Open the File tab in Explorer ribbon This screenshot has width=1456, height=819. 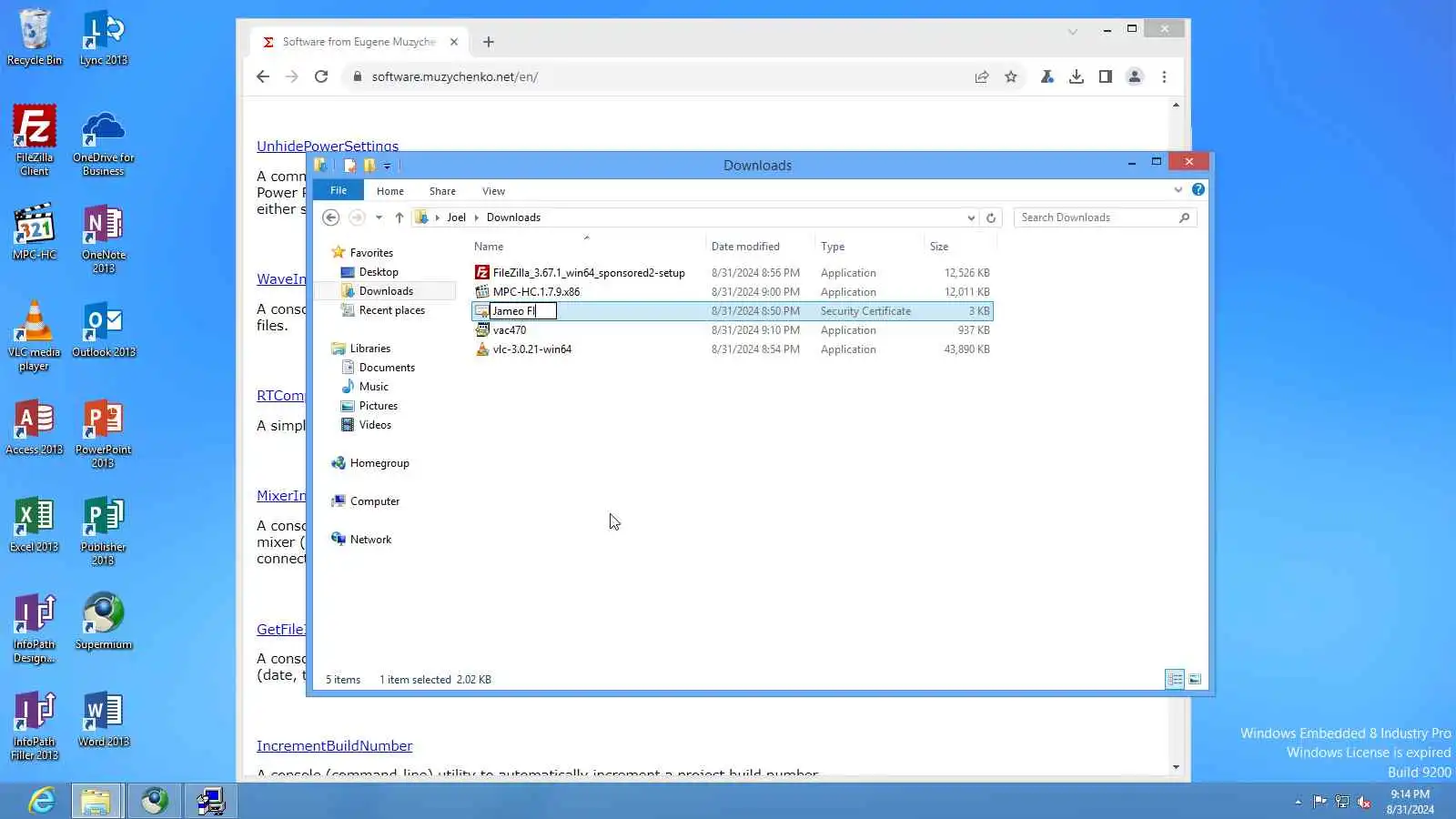pos(339,190)
